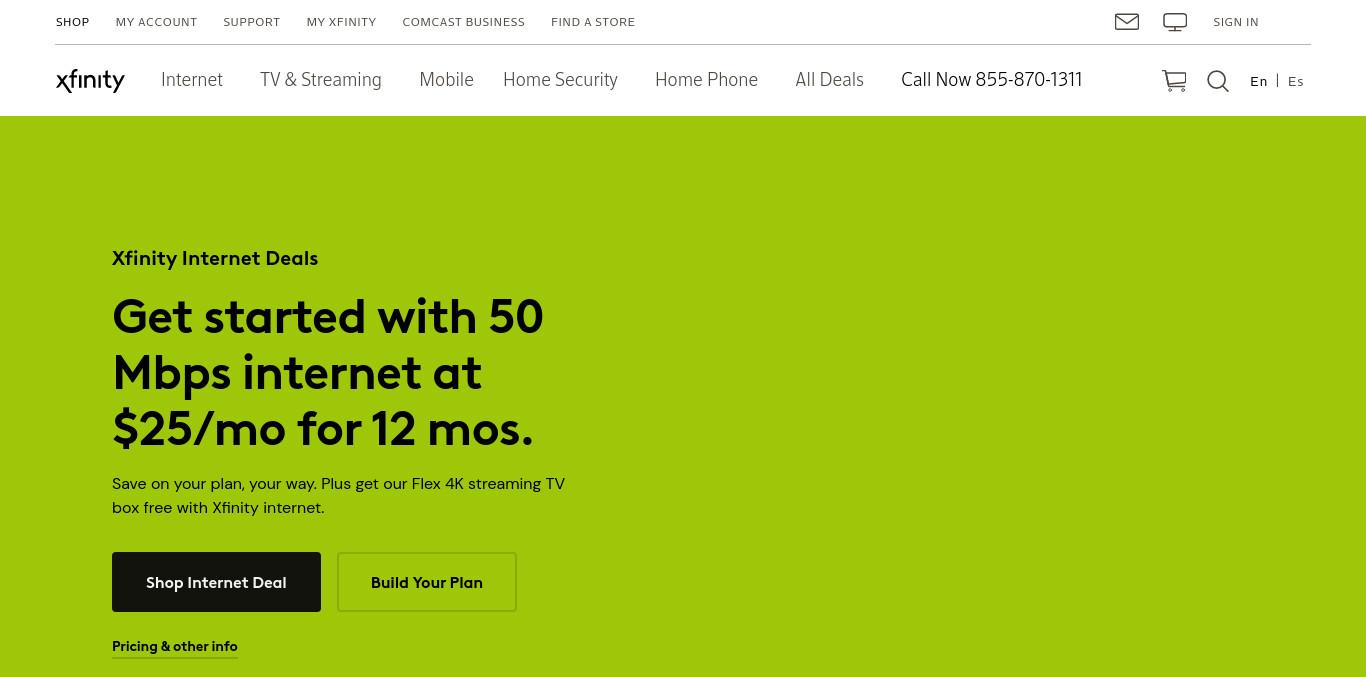Open the shopping cart icon
The image size is (1366, 677).
point(1174,81)
